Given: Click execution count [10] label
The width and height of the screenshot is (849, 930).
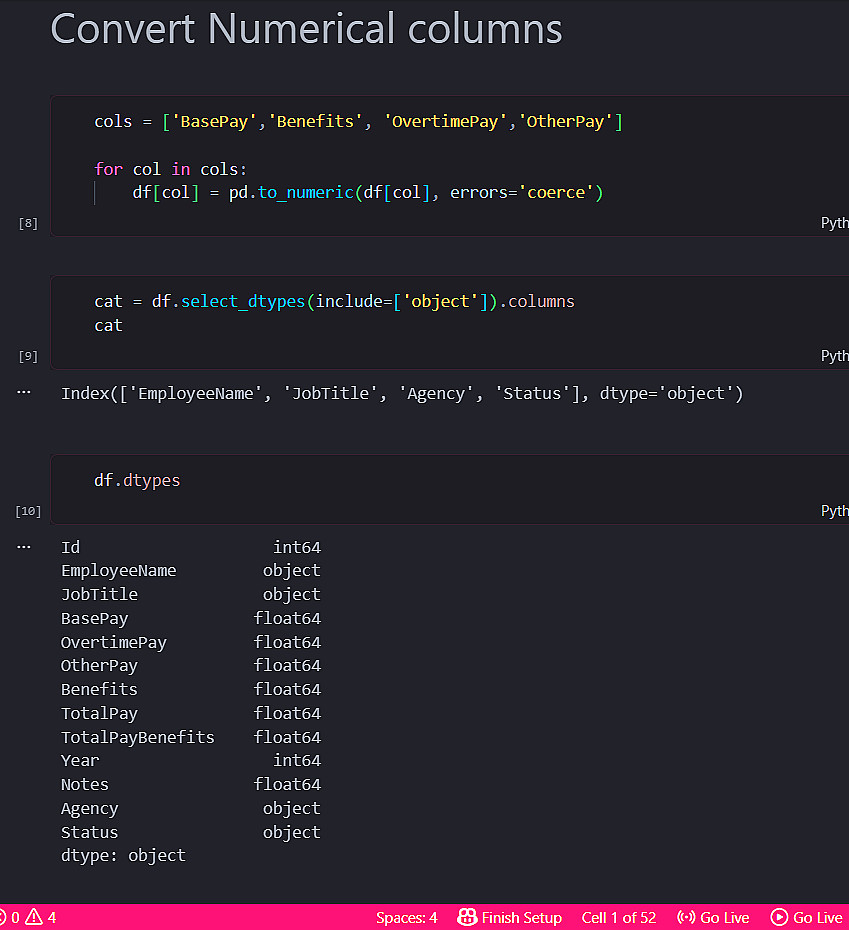Looking at the screenshot, I should point(28,511).
